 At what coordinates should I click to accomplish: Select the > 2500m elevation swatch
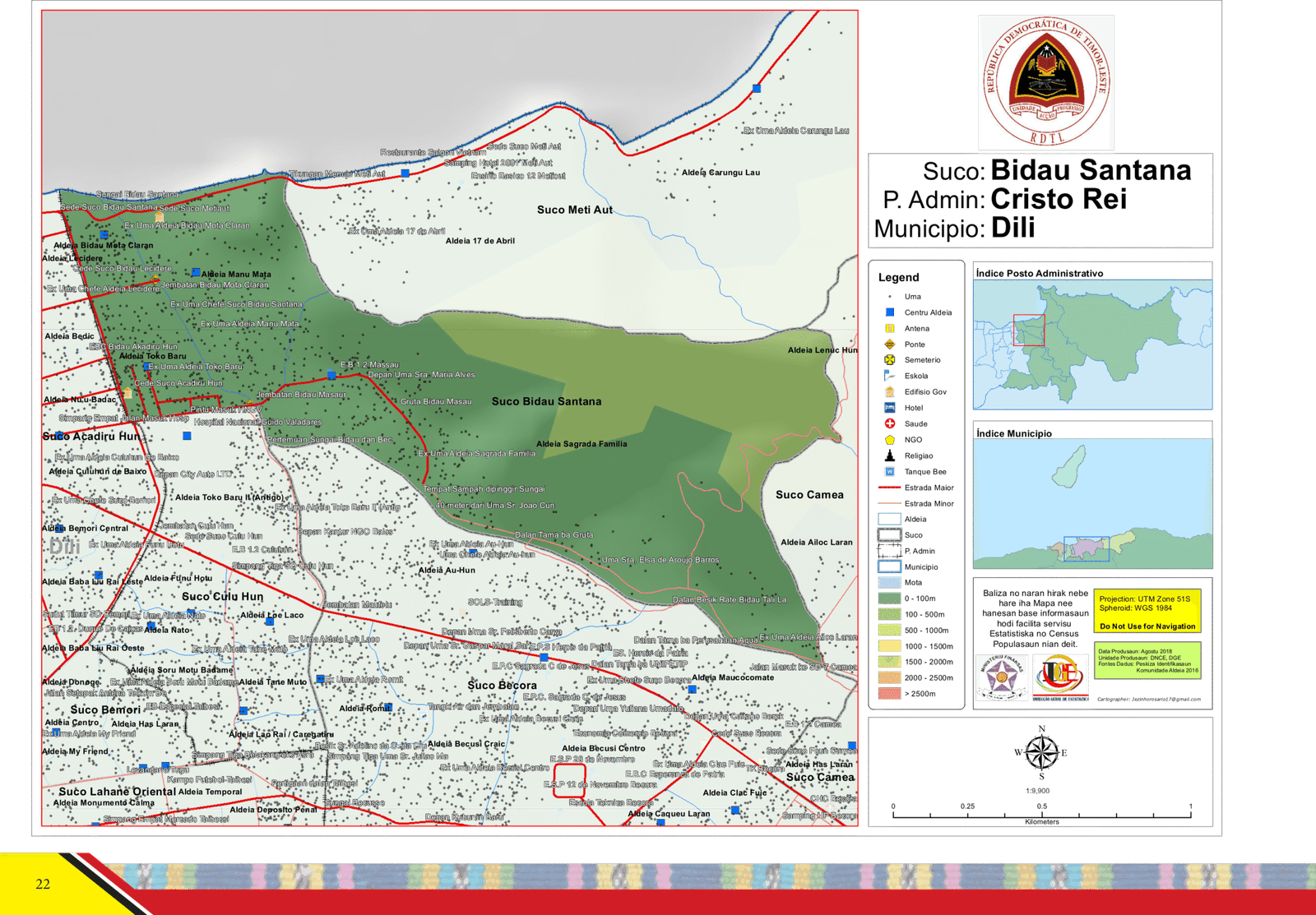889,694
